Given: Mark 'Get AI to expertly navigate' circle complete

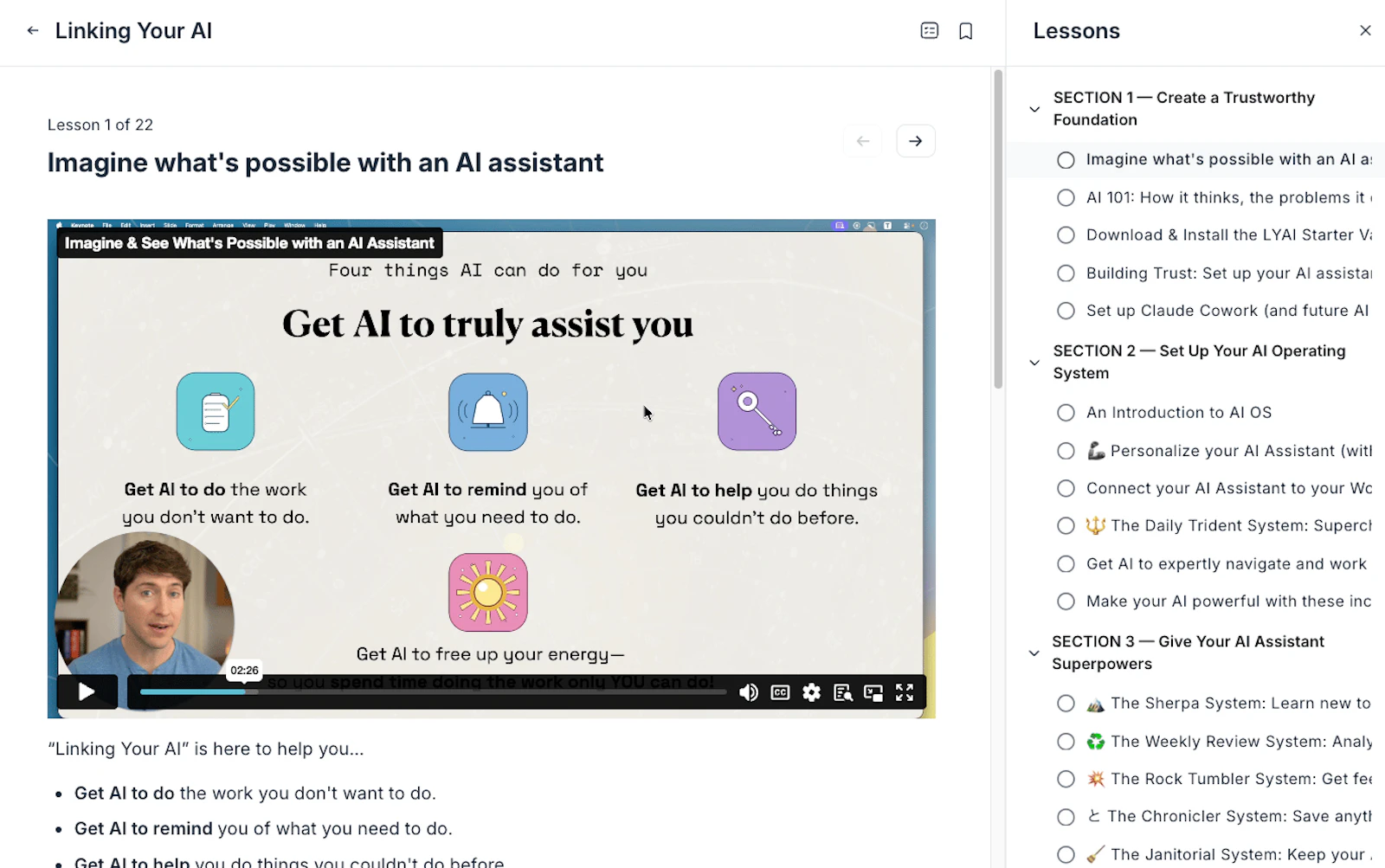Looking at the screenshot, I should coord(1066,564).
